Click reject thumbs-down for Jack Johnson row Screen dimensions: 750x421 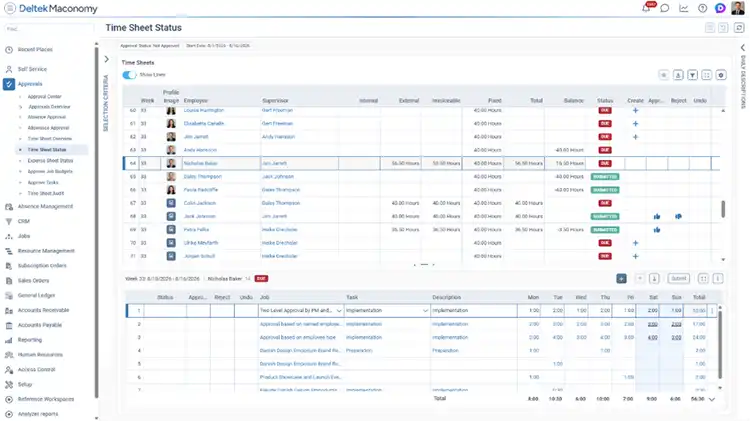pos(678,217)
